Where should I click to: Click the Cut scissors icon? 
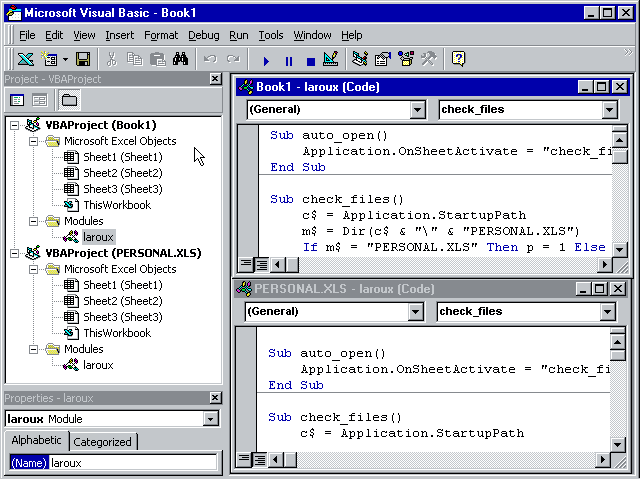pos(111,59)
